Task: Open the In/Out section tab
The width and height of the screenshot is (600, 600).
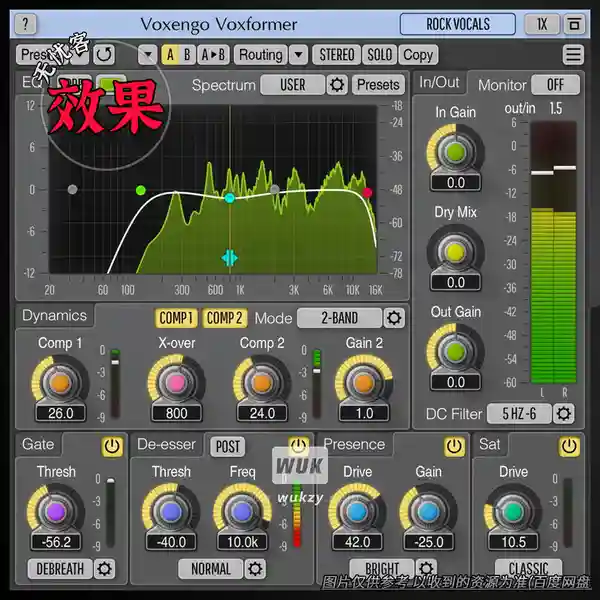Action: click(x=439, y=82)
